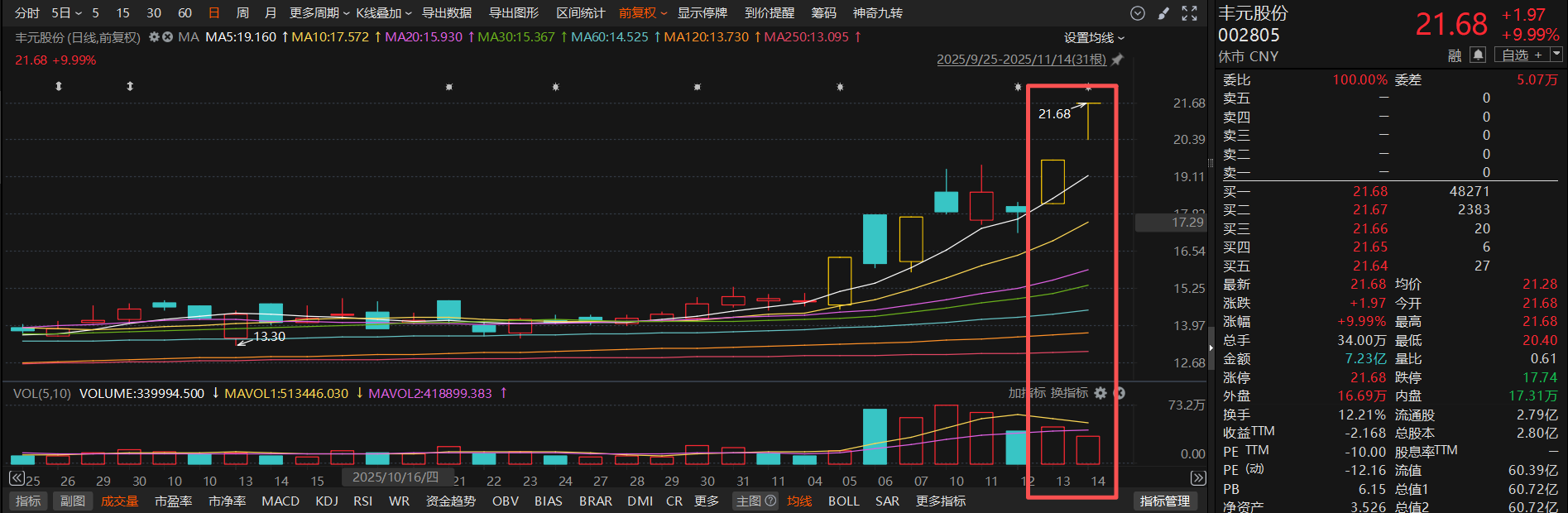Expand 更多周期 dropdown
1568x513 pixels.
point(319,13)
